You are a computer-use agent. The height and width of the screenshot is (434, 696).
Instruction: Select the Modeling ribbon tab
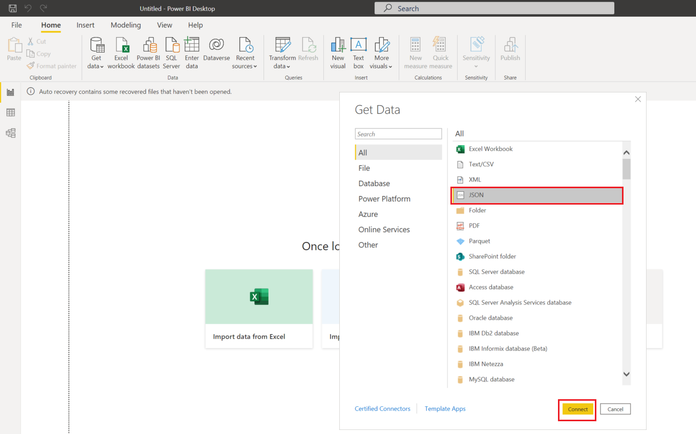tap(126, 25)
